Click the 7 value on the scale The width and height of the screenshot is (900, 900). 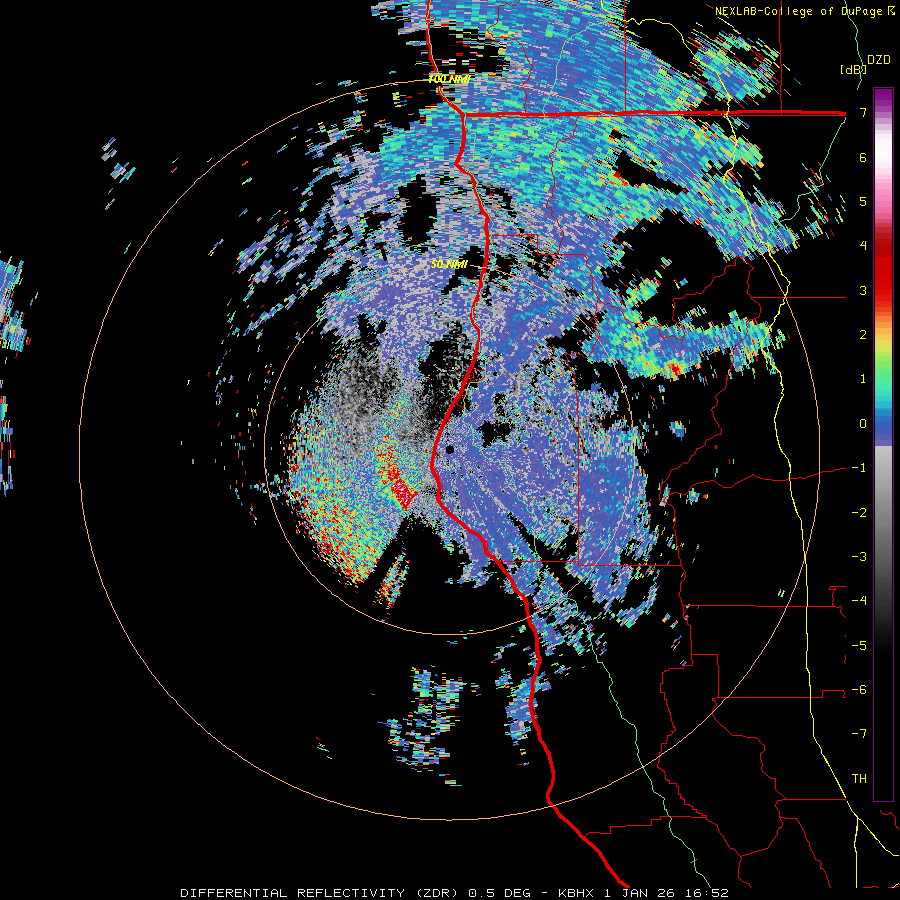click(x=863, y=112)
